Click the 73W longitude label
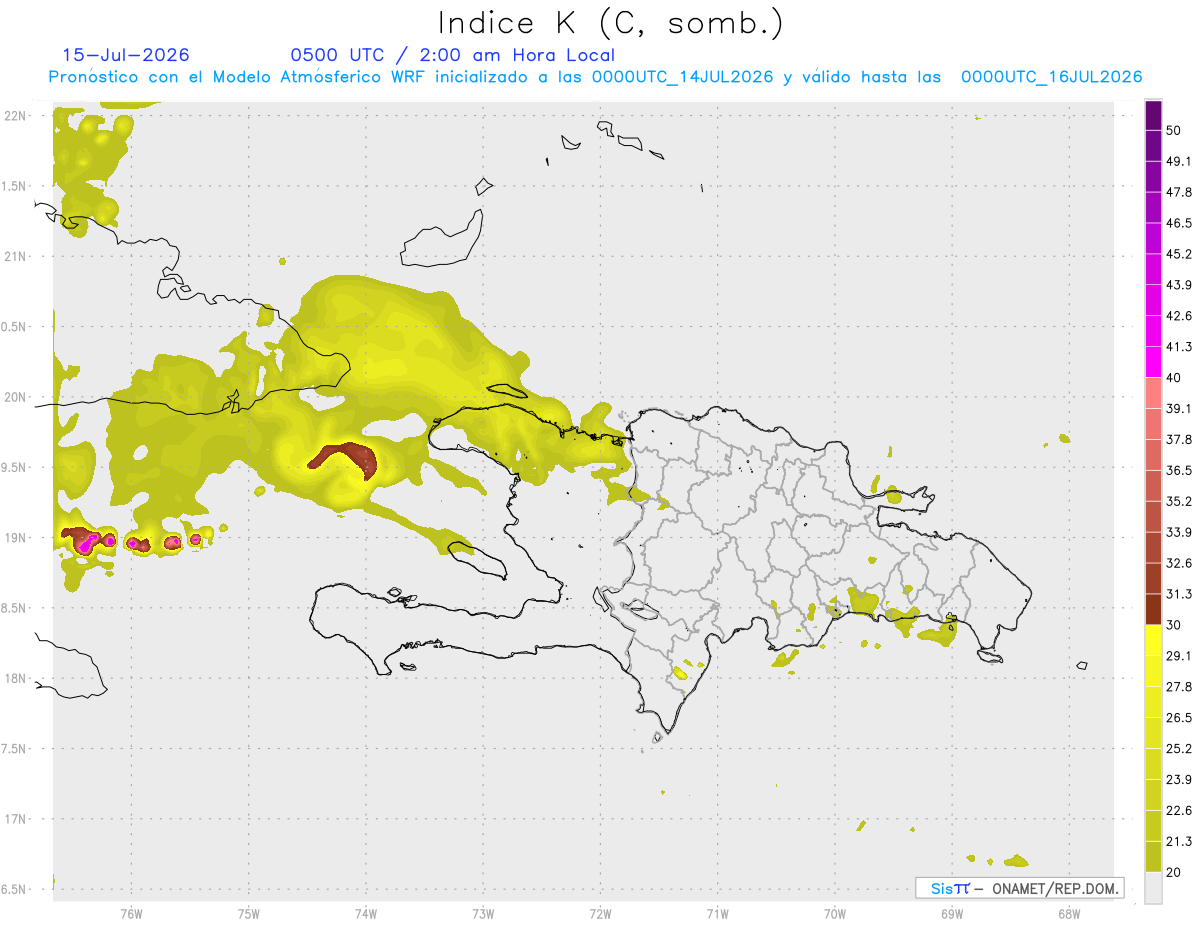The image size is (1200, 927). 483,914
